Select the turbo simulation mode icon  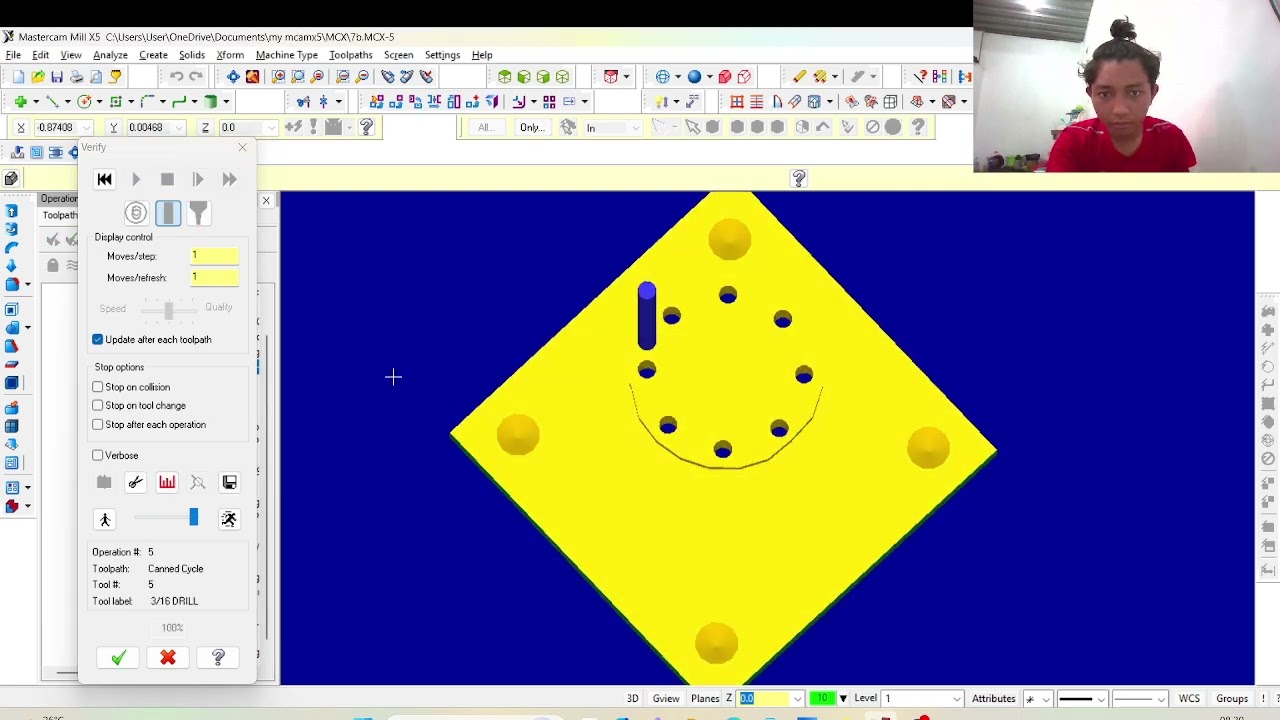tap(136, 212)
